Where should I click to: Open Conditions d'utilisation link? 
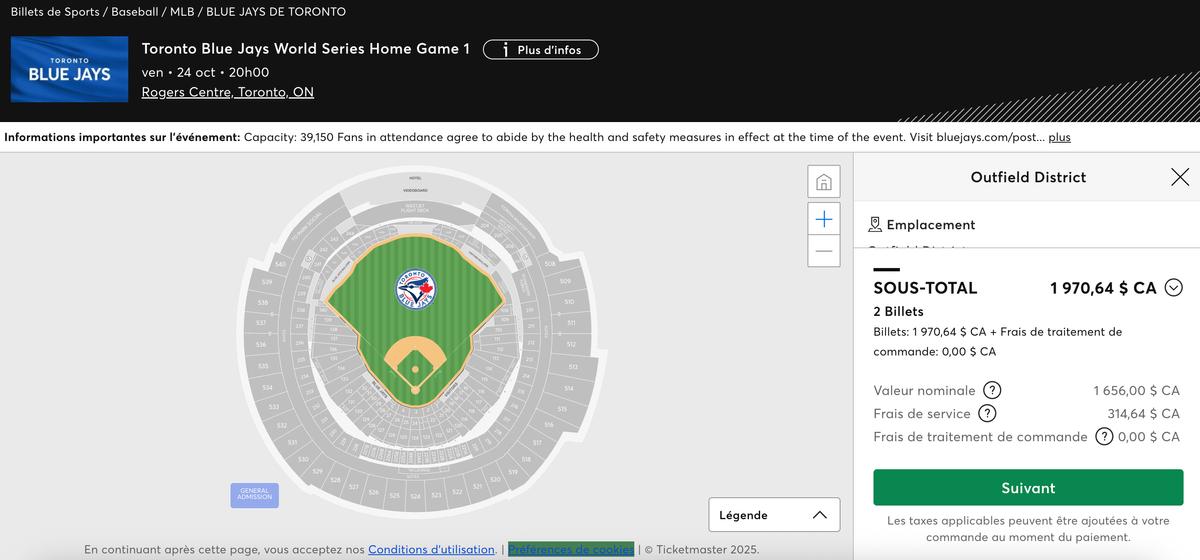[431, 549]
